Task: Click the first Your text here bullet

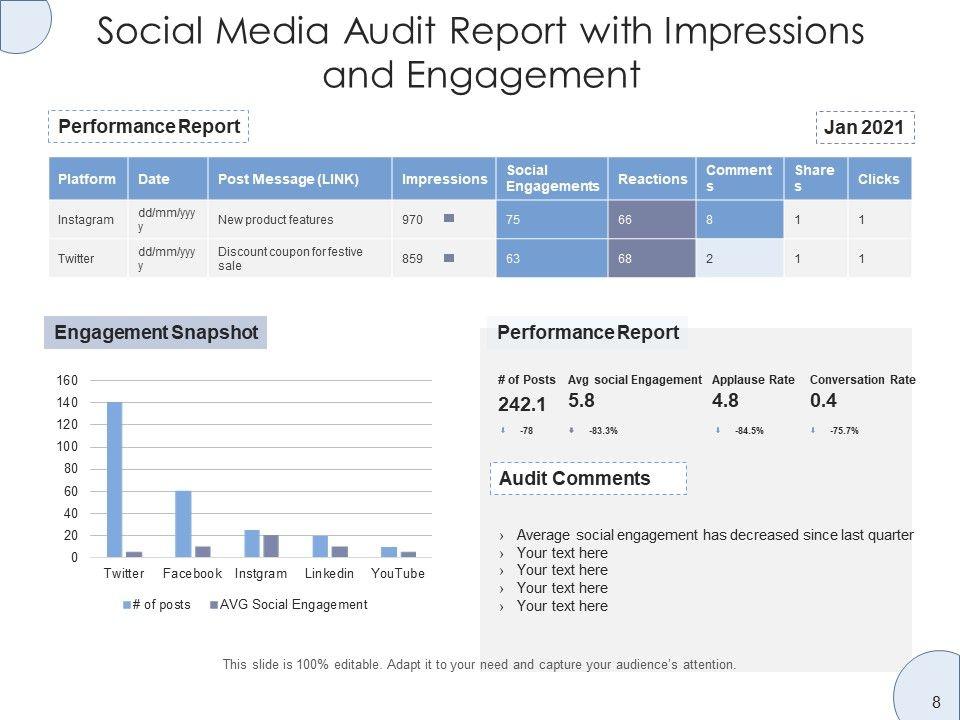Action: (x=562, y=553)
